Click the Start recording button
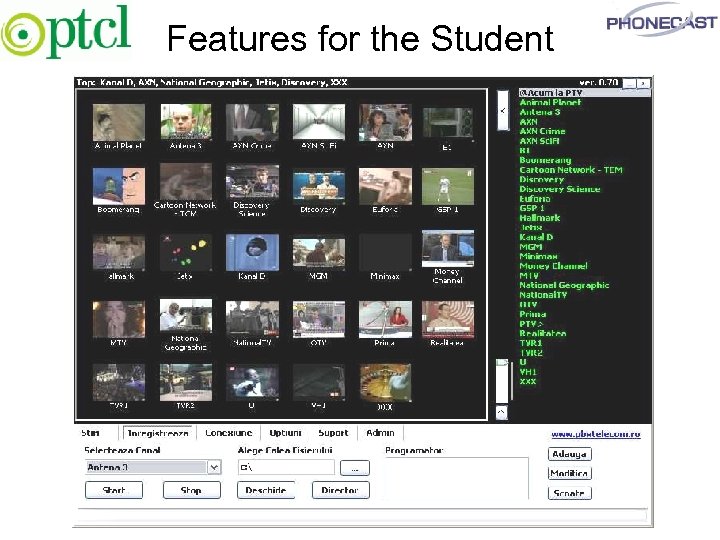Screen dimensions: 720x540 (x=114, y=490)
